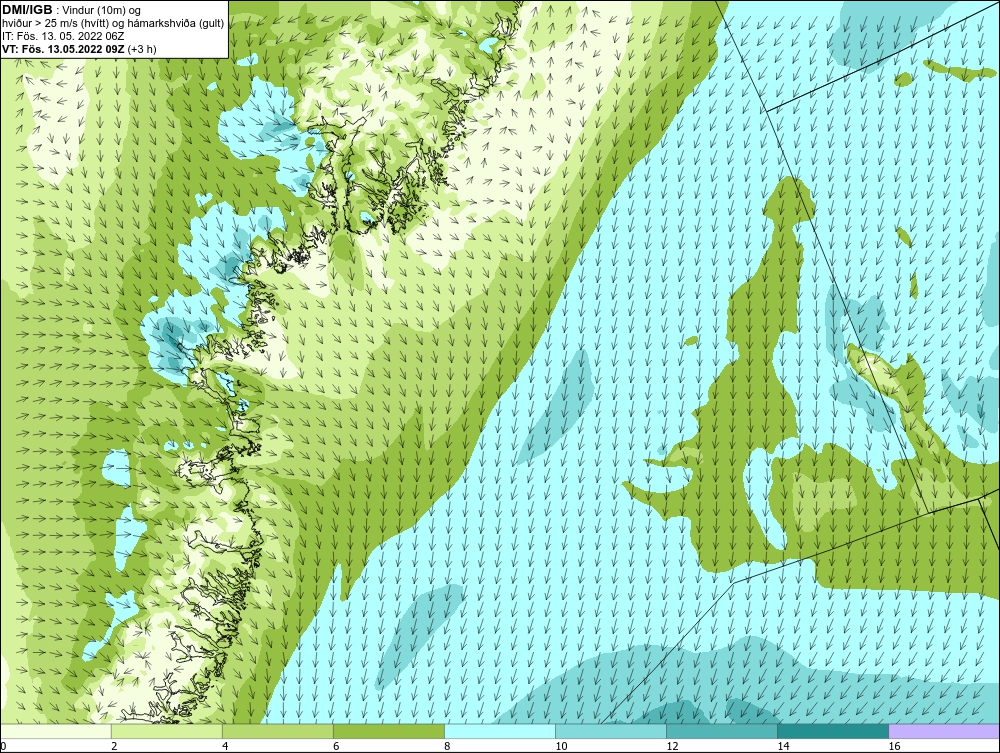Click the legend tick label '6'
This screenshot has width=1000, height=753.
[336, 747]
